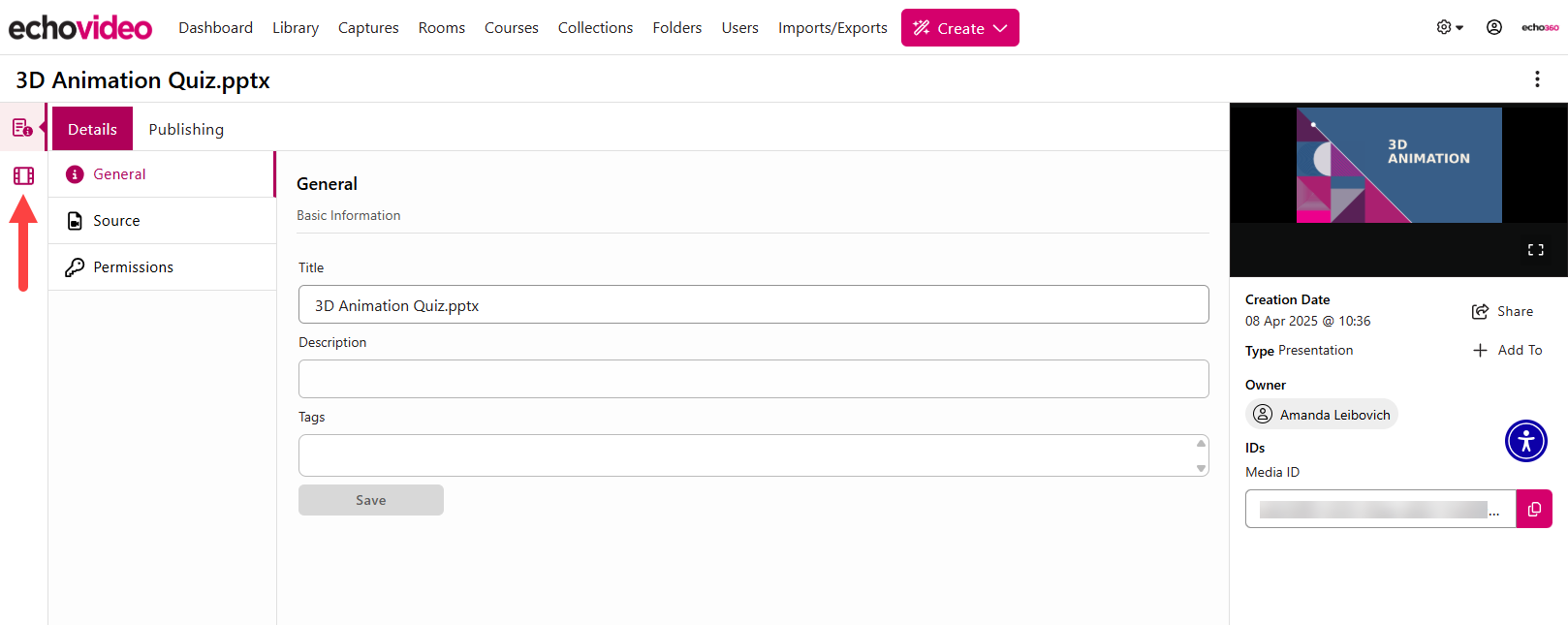Switch to the Publishing tab
The width and height of the screenshot is (1568, 625).
click(186, 129)
